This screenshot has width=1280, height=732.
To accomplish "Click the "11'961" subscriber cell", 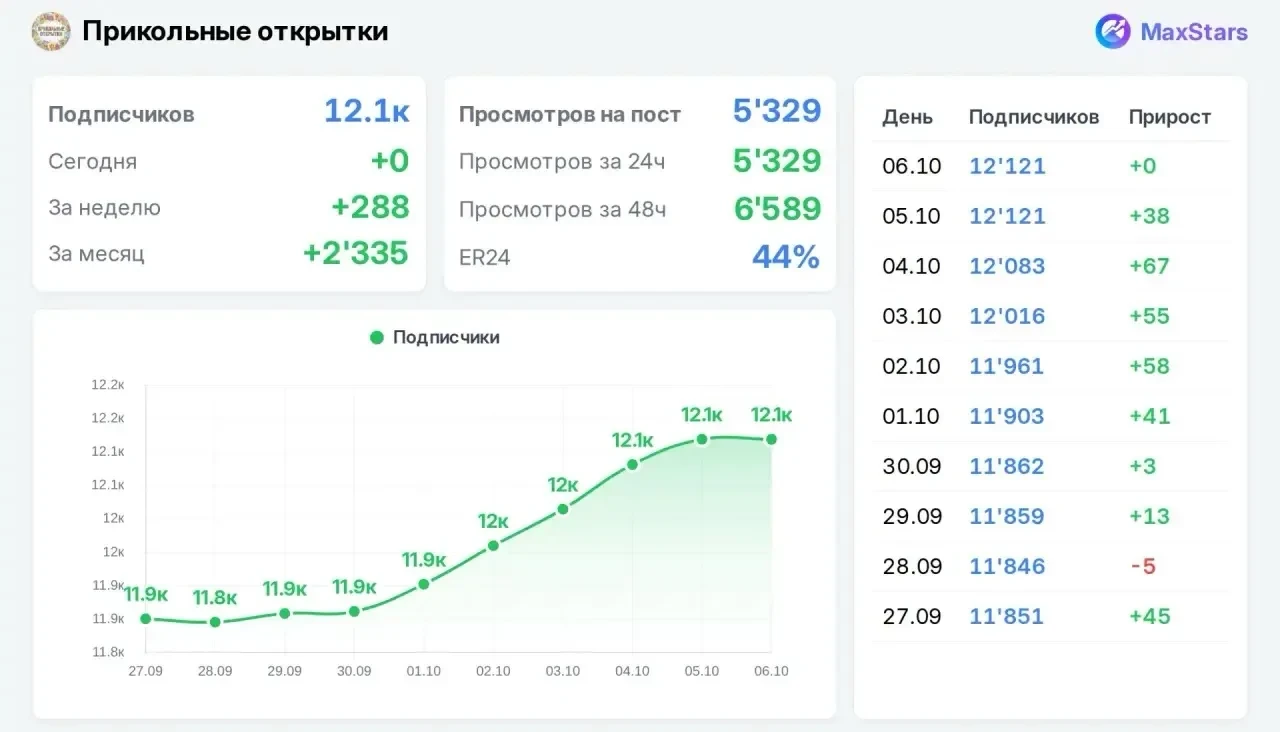I will point(1006,366).
